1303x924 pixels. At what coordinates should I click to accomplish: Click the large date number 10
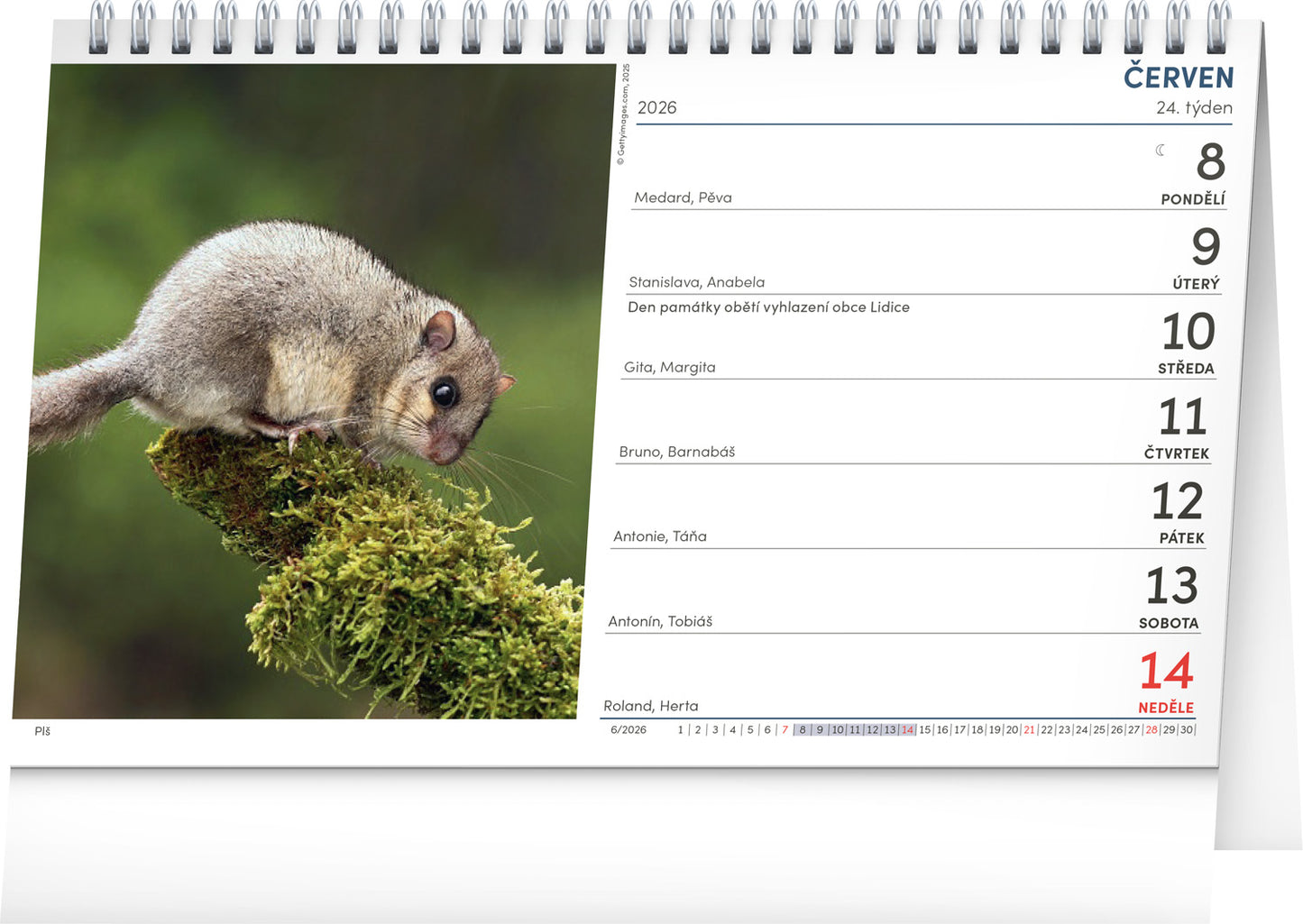click(1188, 332)
